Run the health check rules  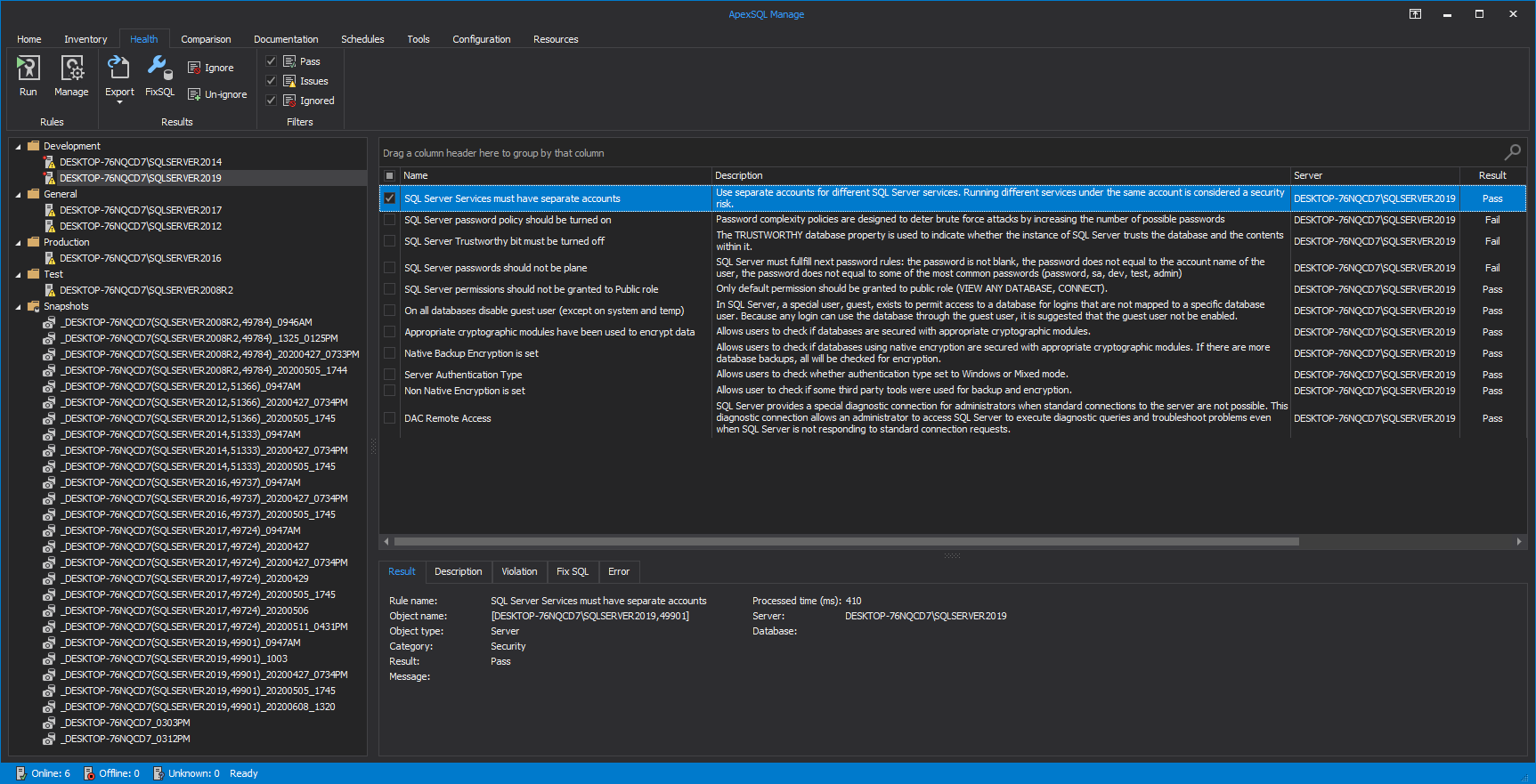pyautogui.click(x=28, y=76)
